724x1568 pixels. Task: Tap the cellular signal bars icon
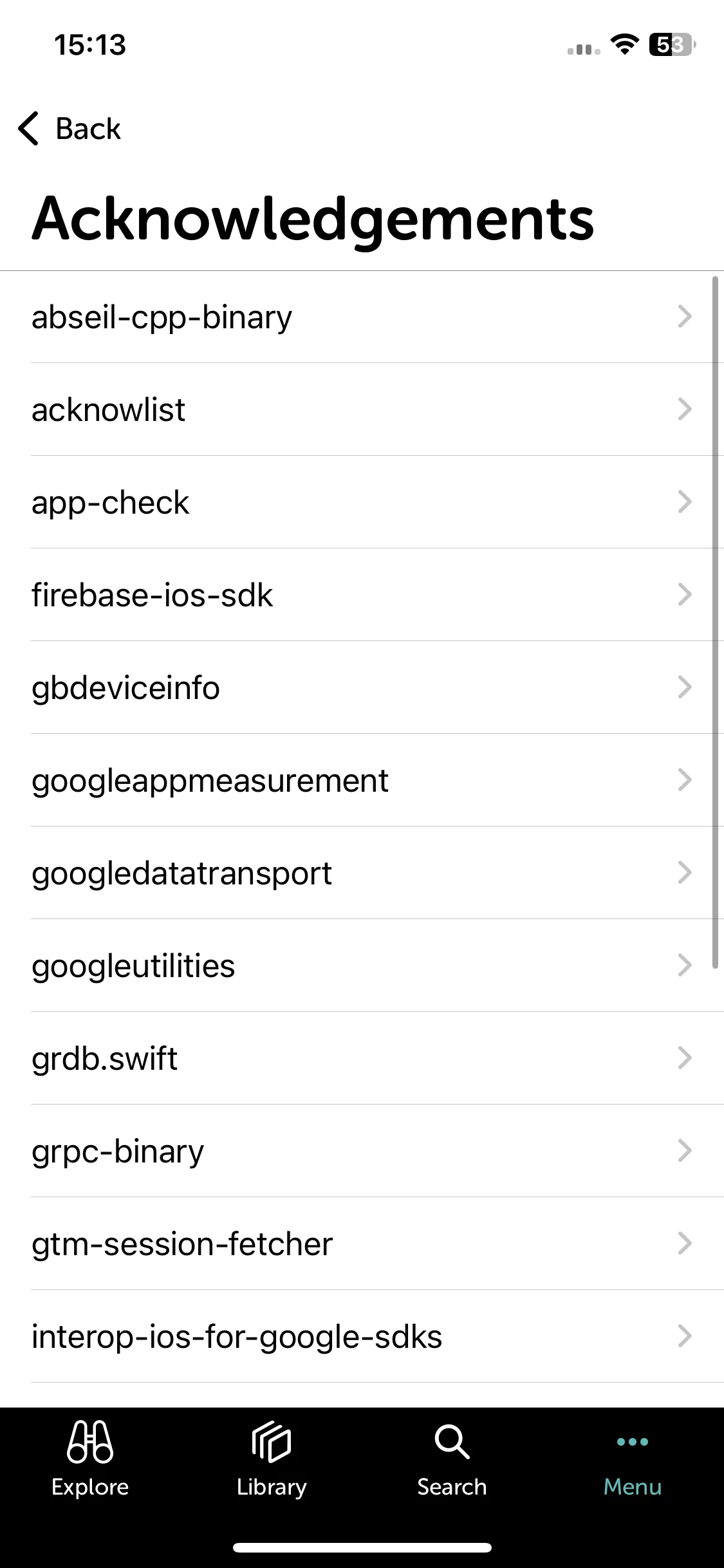click(x=584, y=49)
